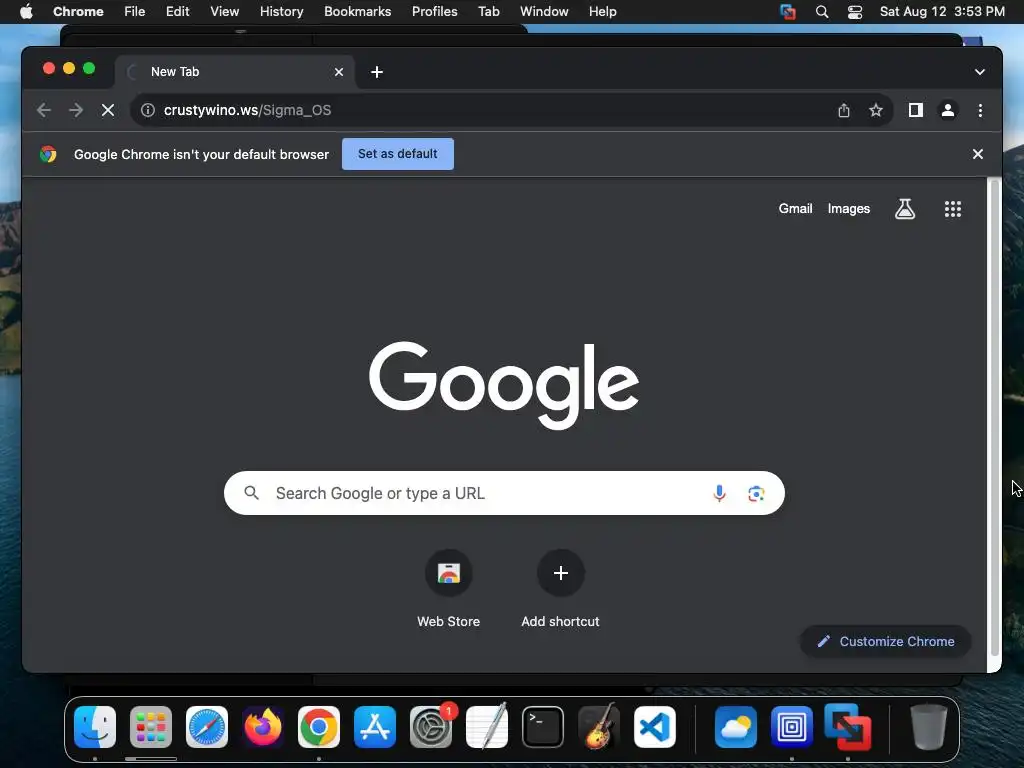The width and height of the screenshot is (1024, 768).
Task: Click Customize Chrome button
Action: pyautogui.click(x=886, y=641)
